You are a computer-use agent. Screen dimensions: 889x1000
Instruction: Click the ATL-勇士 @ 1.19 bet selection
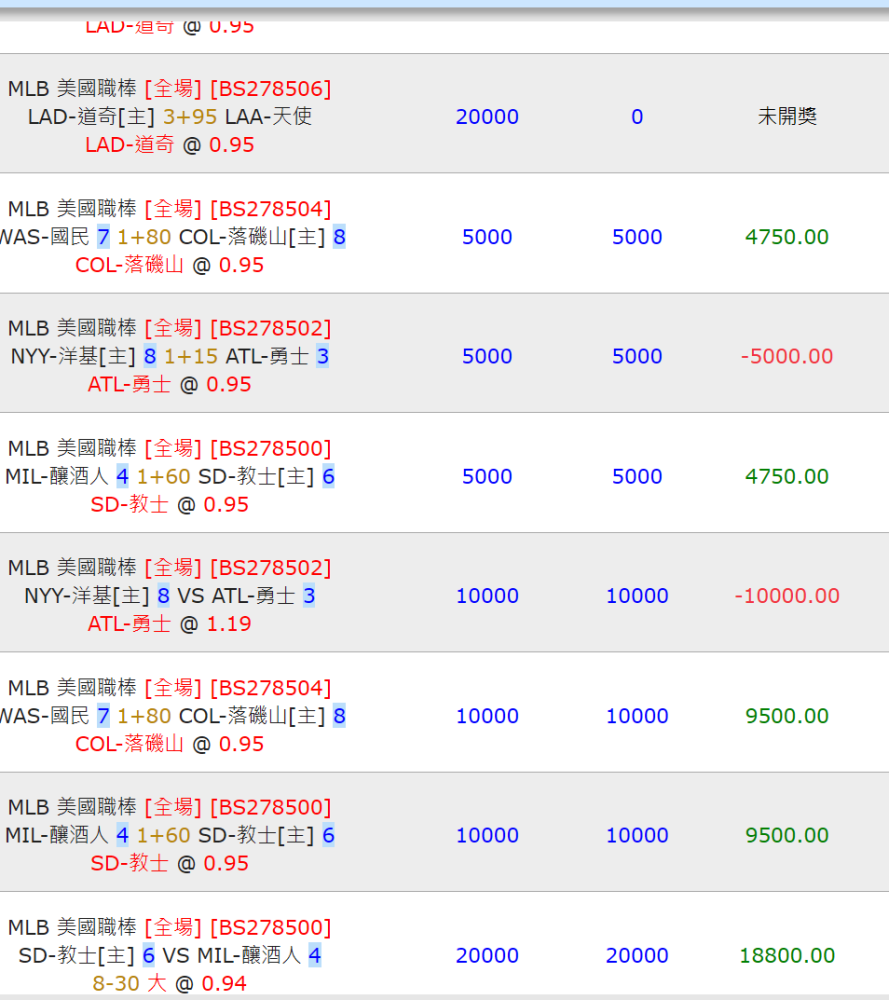coord(169,624)
